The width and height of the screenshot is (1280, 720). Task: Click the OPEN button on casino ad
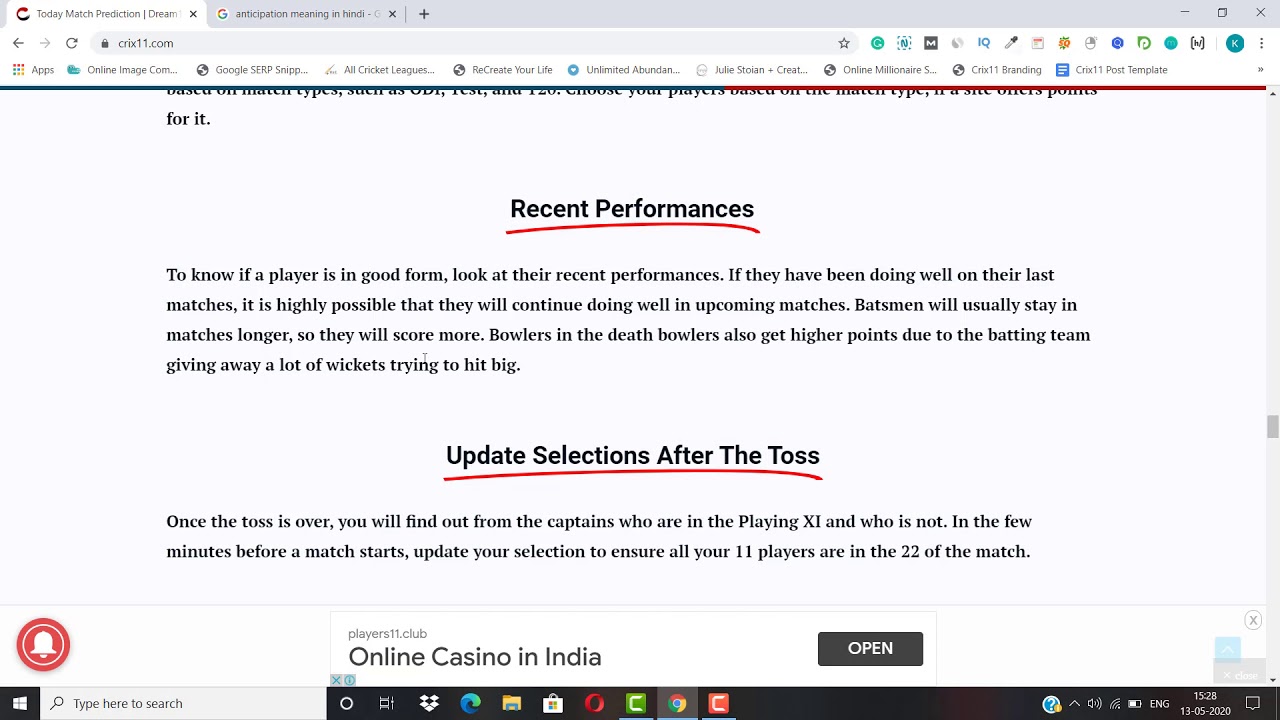coord(870,648)
